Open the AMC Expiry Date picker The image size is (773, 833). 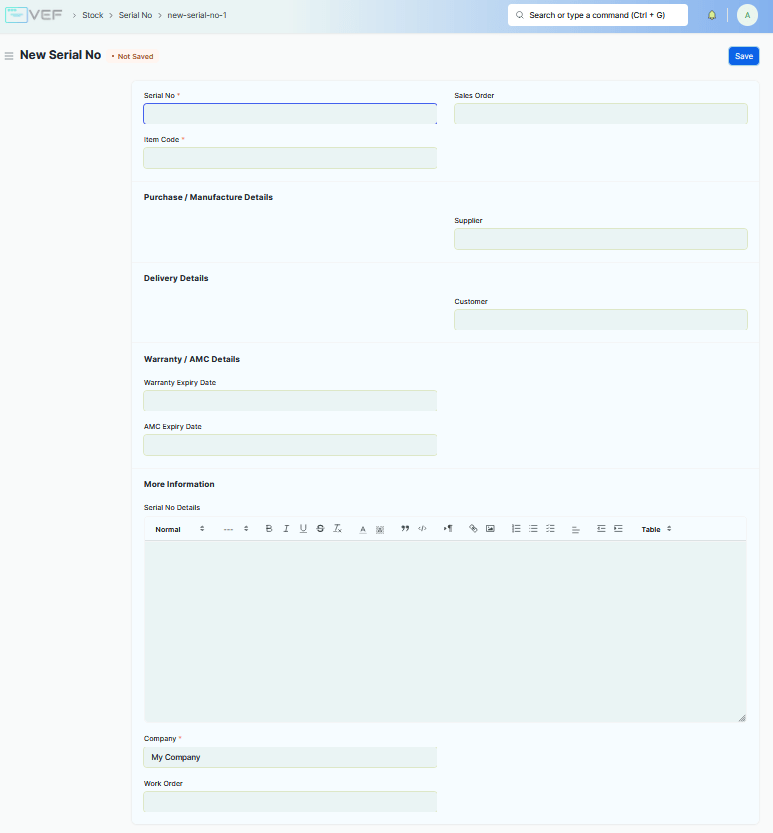coord(290,445)
